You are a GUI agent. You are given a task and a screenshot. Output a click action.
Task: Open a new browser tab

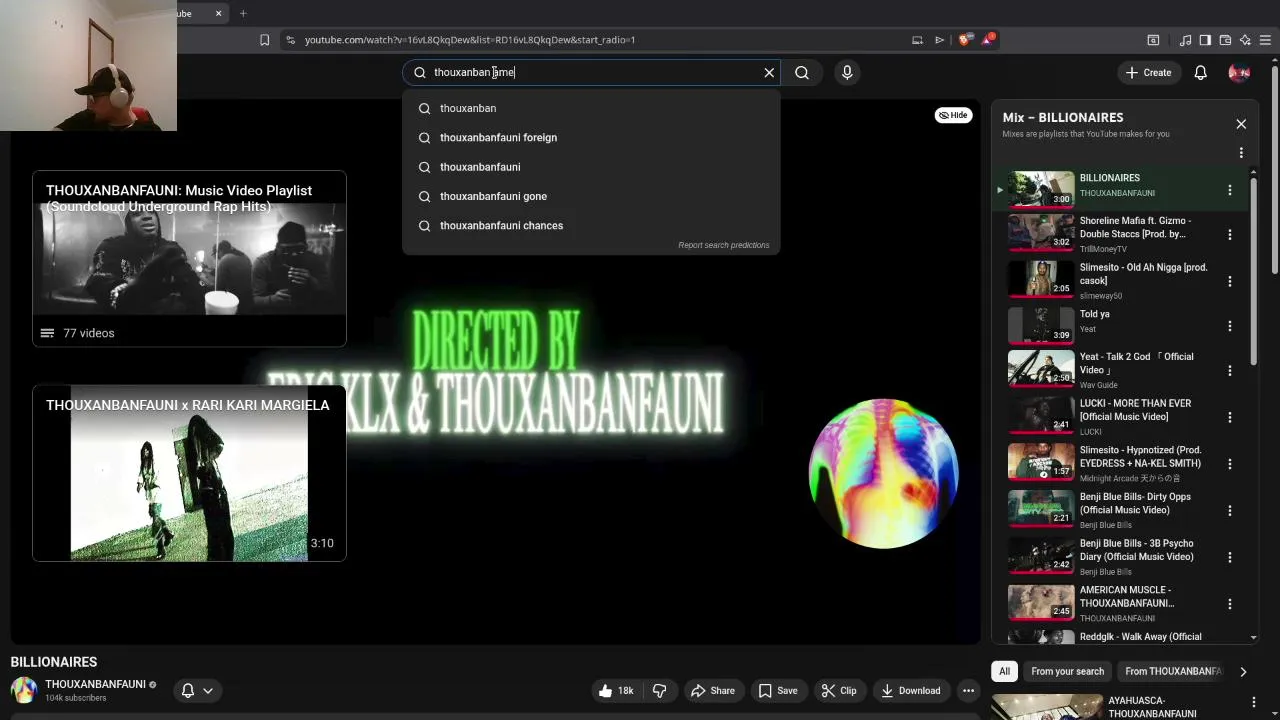243,13
